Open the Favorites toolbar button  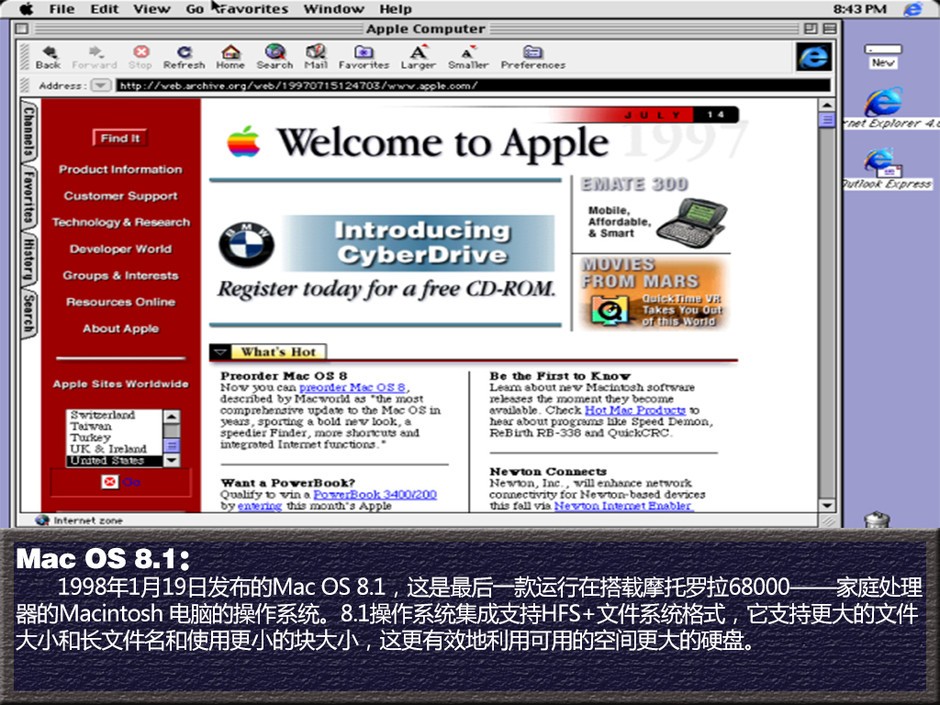click(364, 57)
